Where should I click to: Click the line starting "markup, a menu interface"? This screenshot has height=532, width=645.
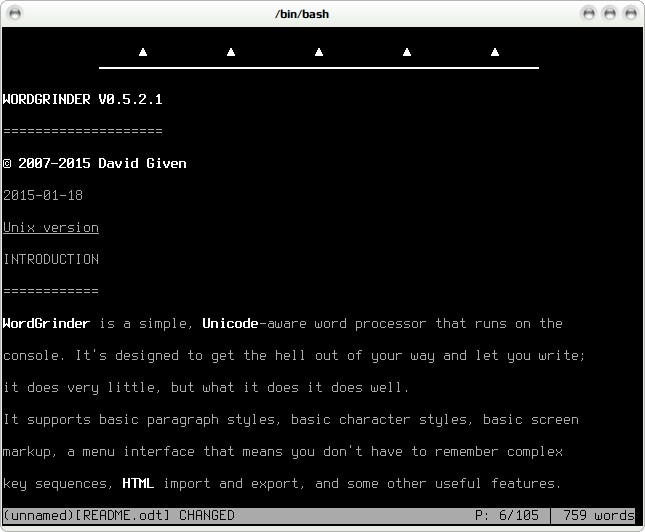[x=283, y=452]
